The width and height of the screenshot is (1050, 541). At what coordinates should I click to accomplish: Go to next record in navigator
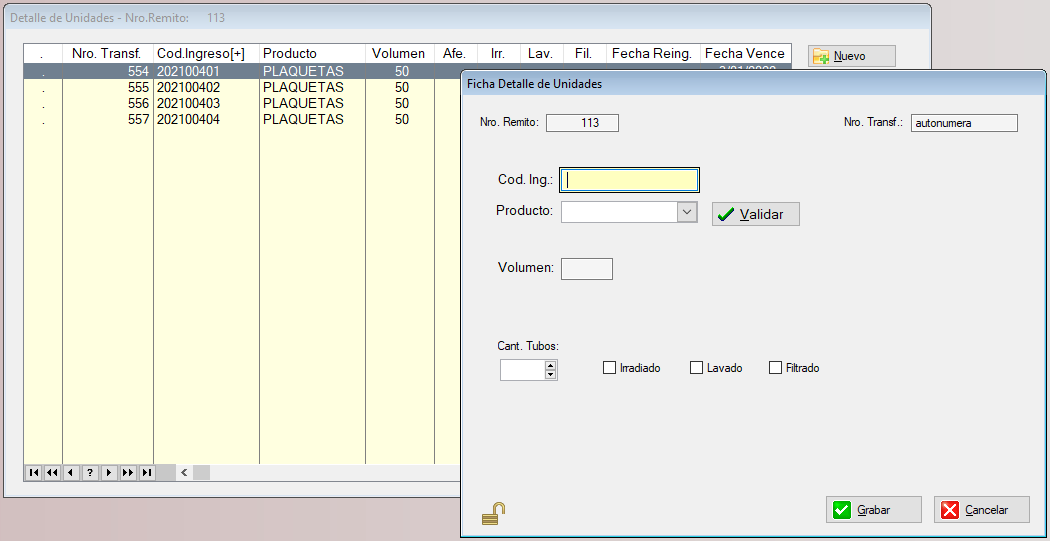pos(109,473)
